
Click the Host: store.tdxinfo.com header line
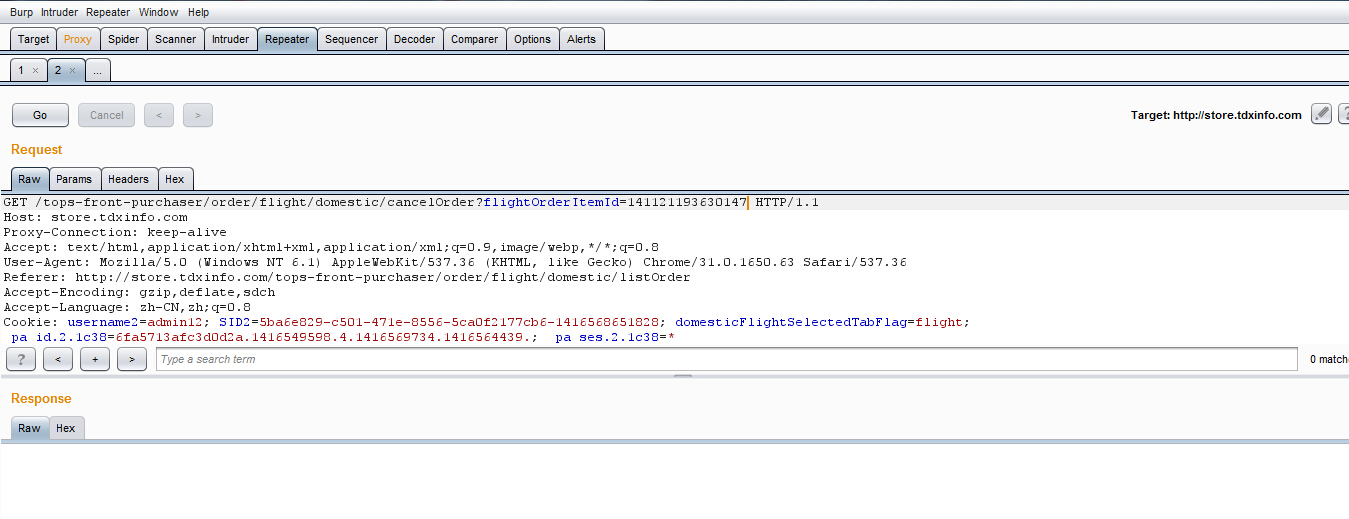[95, 217]
